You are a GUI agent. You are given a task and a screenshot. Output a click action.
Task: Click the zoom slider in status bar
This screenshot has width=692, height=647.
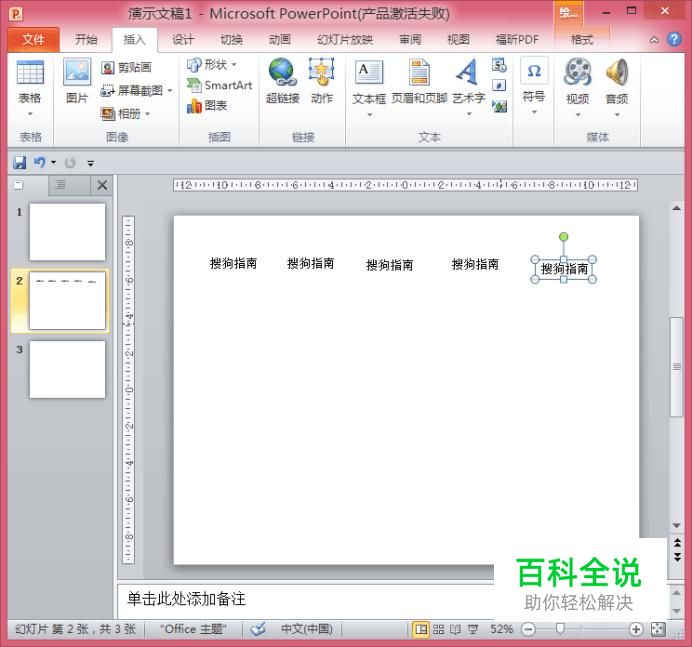pyautogui.click(x=561, y=629)
